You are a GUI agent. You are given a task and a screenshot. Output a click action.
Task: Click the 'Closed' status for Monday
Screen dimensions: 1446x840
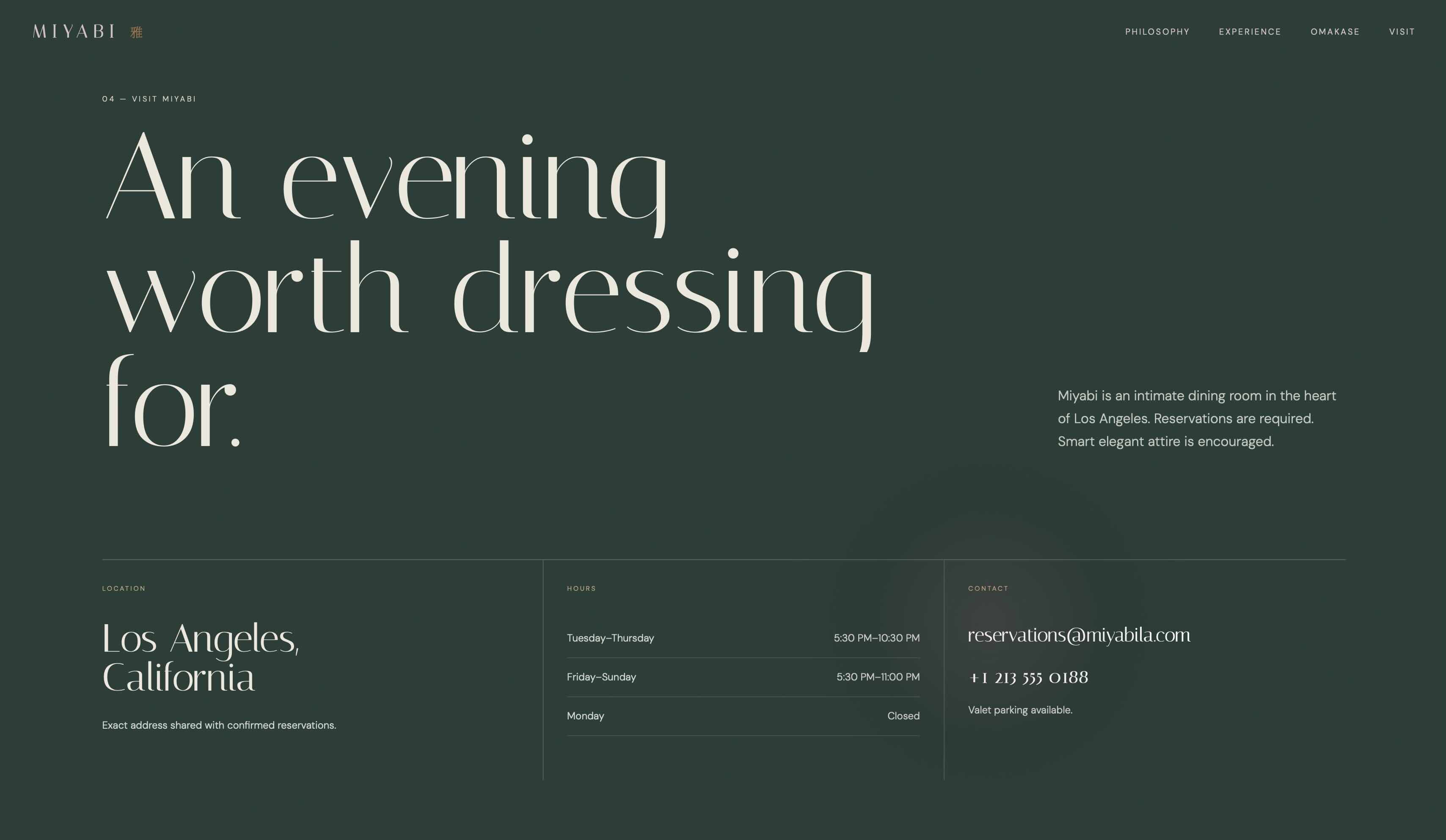903,716
